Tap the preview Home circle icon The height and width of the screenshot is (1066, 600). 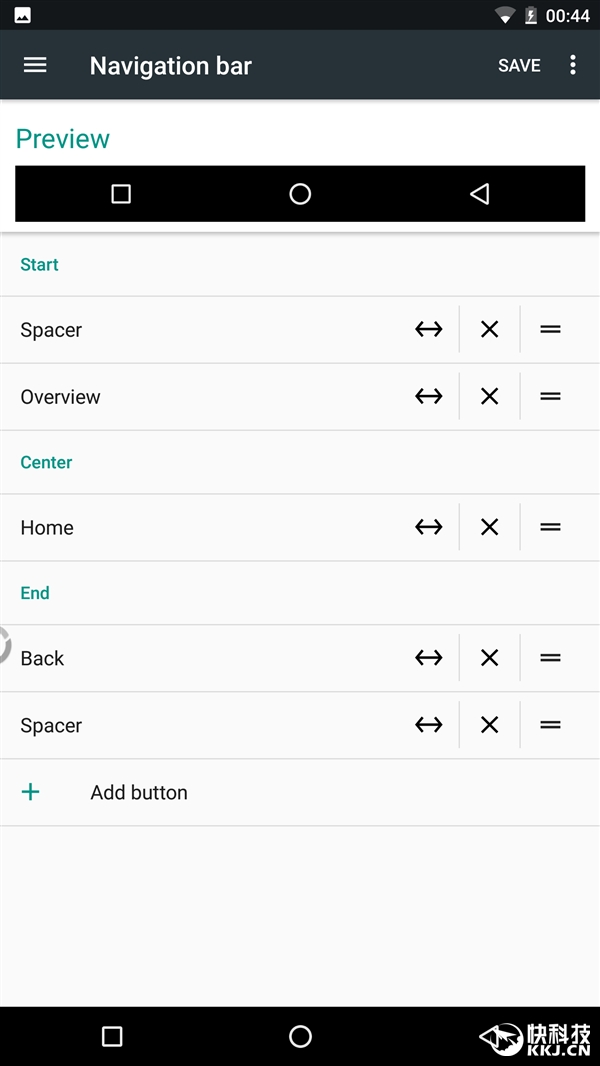(x=300, y=194)
